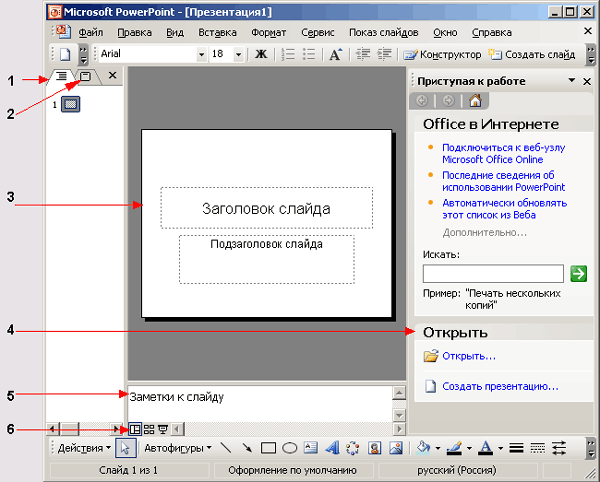Click the Дополнительно... link
This screenshot has height=482, width=600.
(x=485, y=232)
